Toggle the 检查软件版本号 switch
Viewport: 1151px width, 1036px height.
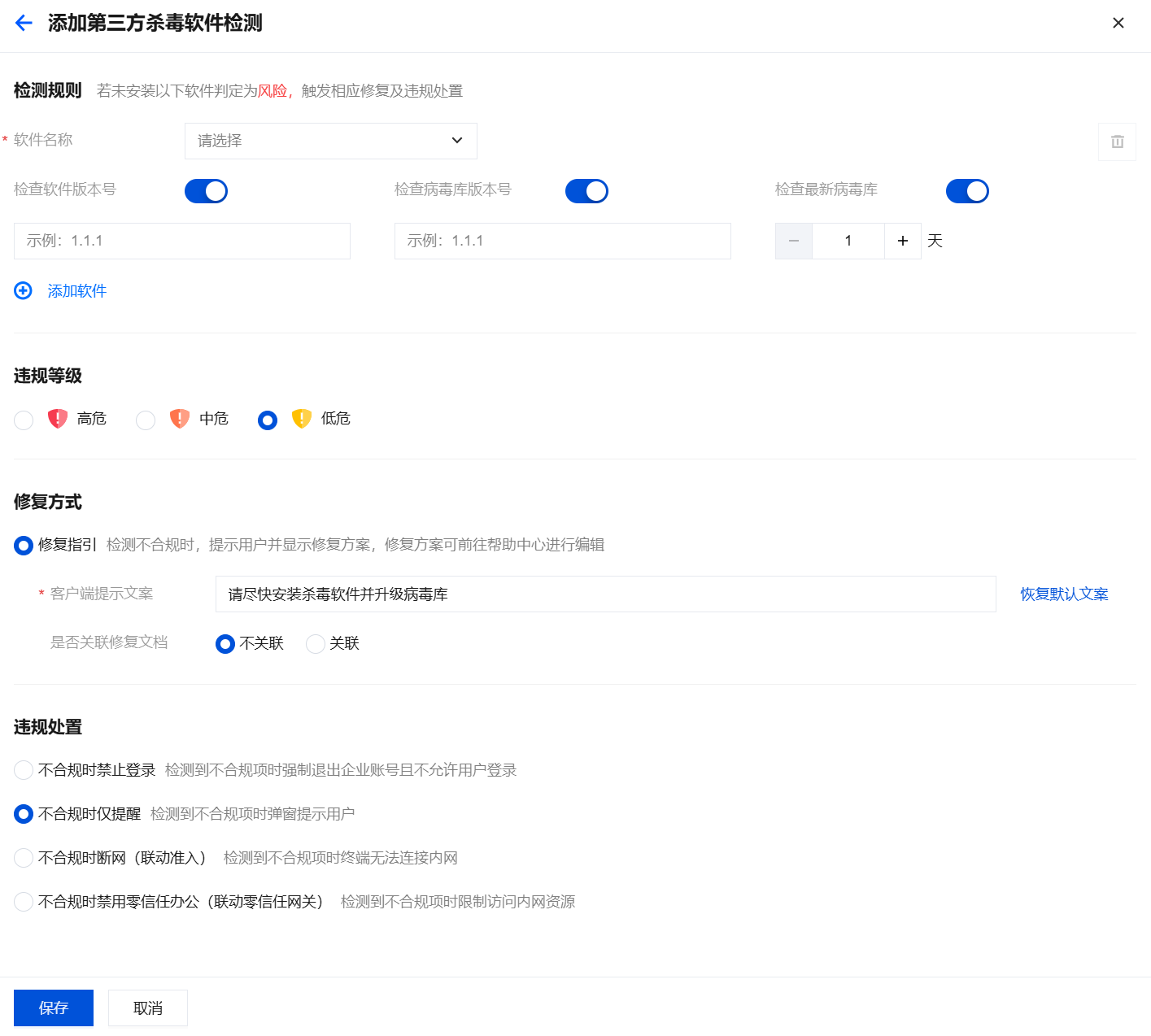coord(206,191)
